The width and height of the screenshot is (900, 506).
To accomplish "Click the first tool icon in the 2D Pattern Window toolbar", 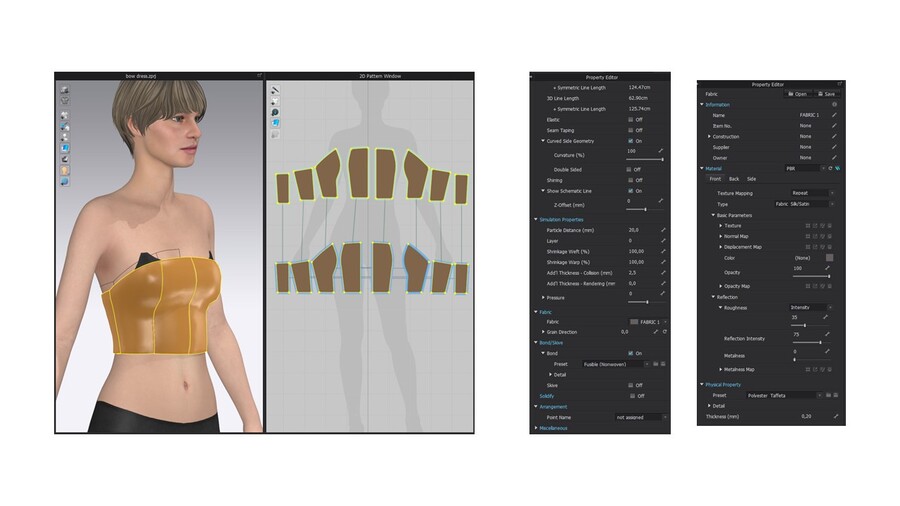I will [275, 90].
